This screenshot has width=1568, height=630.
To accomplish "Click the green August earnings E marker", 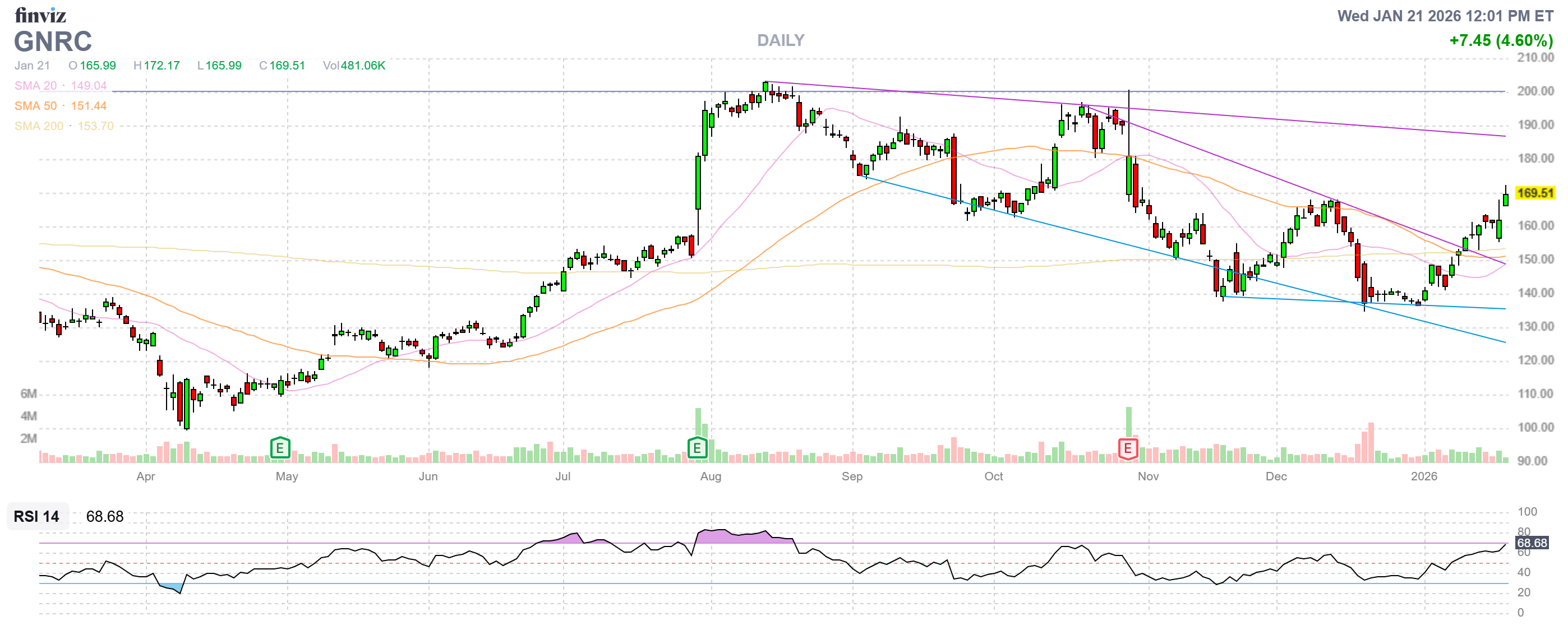I will click(x=697, y=449).
